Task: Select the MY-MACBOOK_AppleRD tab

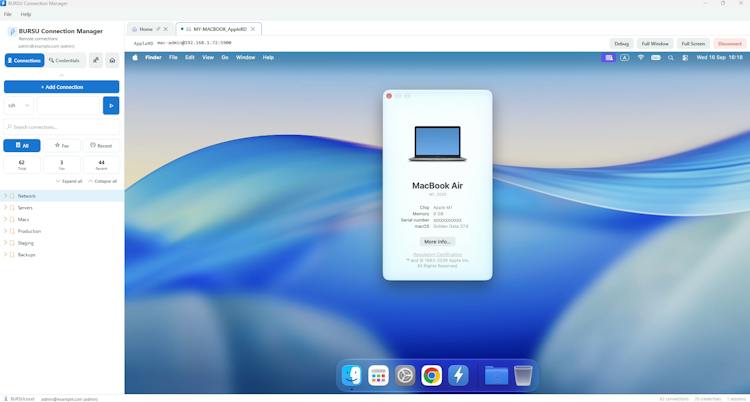Action: point(220,29)
